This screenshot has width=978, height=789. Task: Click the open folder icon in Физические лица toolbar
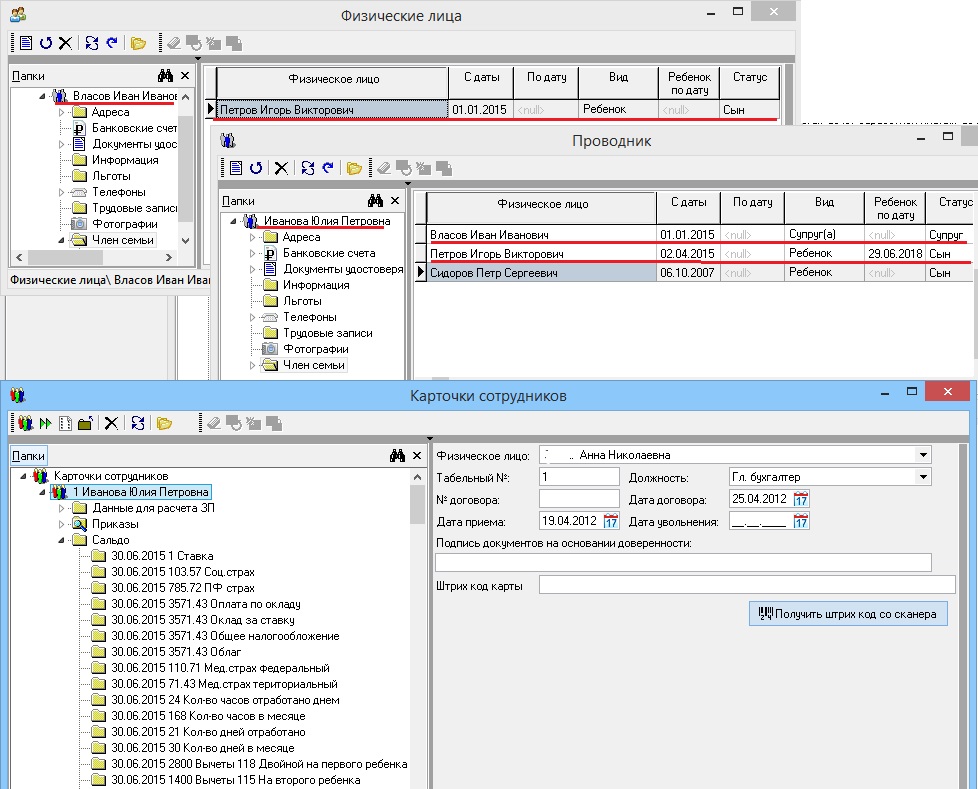[x=138, y=43]
